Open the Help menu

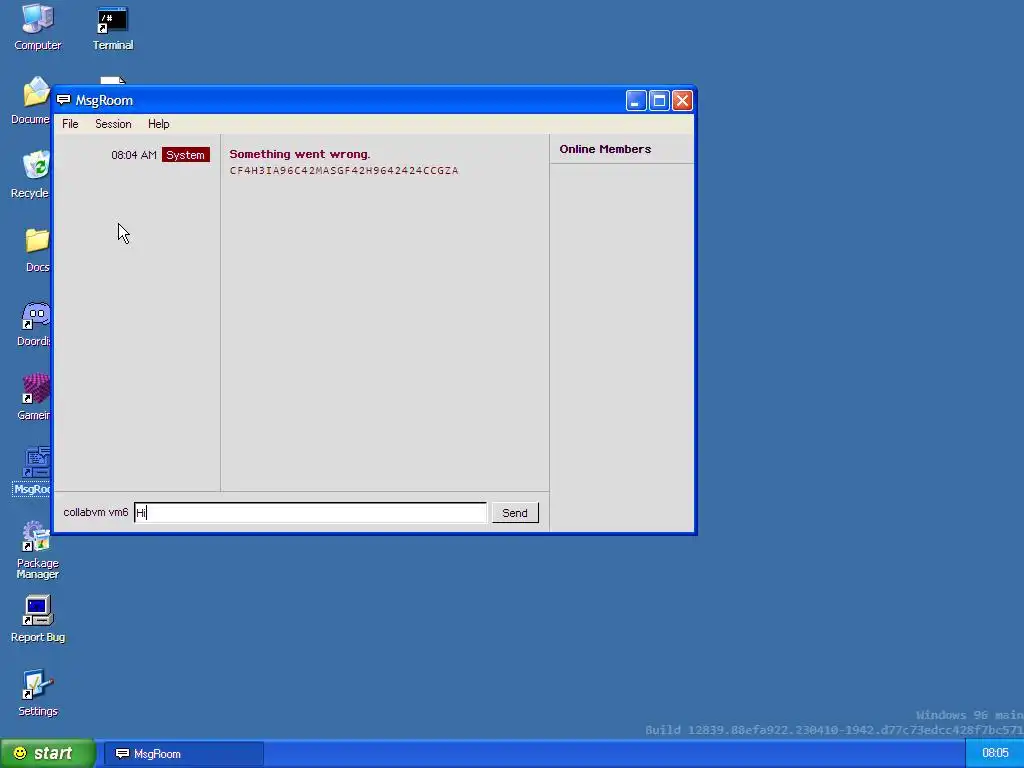click(x=158, y=124)
